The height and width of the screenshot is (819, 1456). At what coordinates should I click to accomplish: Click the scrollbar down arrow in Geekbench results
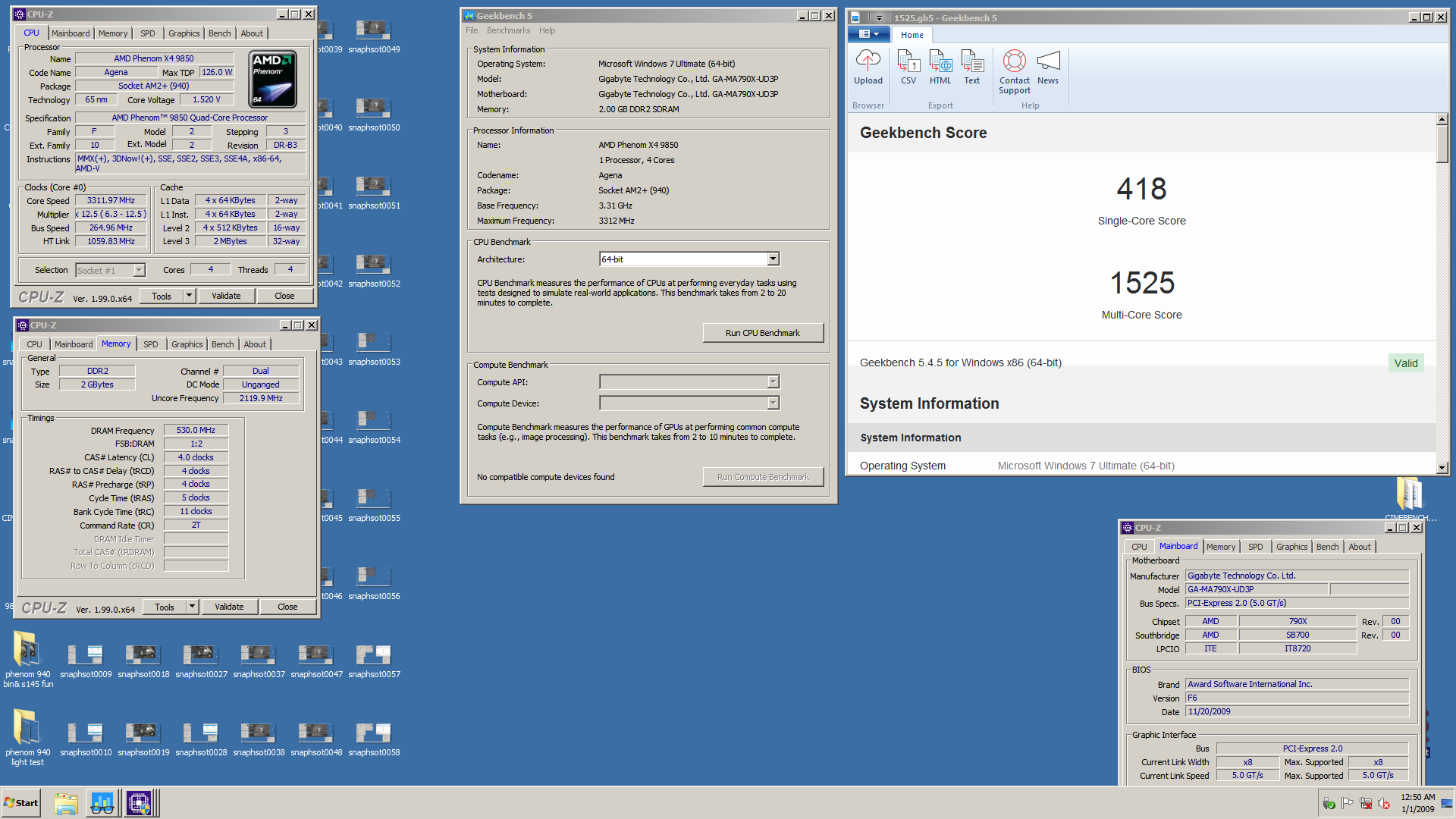coord(1442,468)
